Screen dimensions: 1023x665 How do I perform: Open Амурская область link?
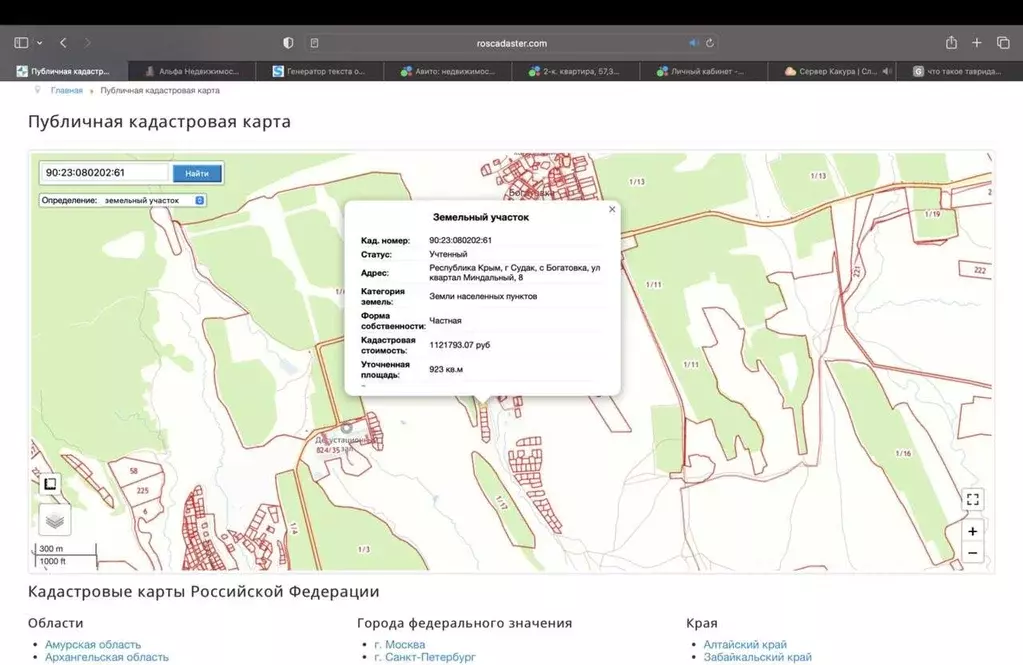click(93, 644)
